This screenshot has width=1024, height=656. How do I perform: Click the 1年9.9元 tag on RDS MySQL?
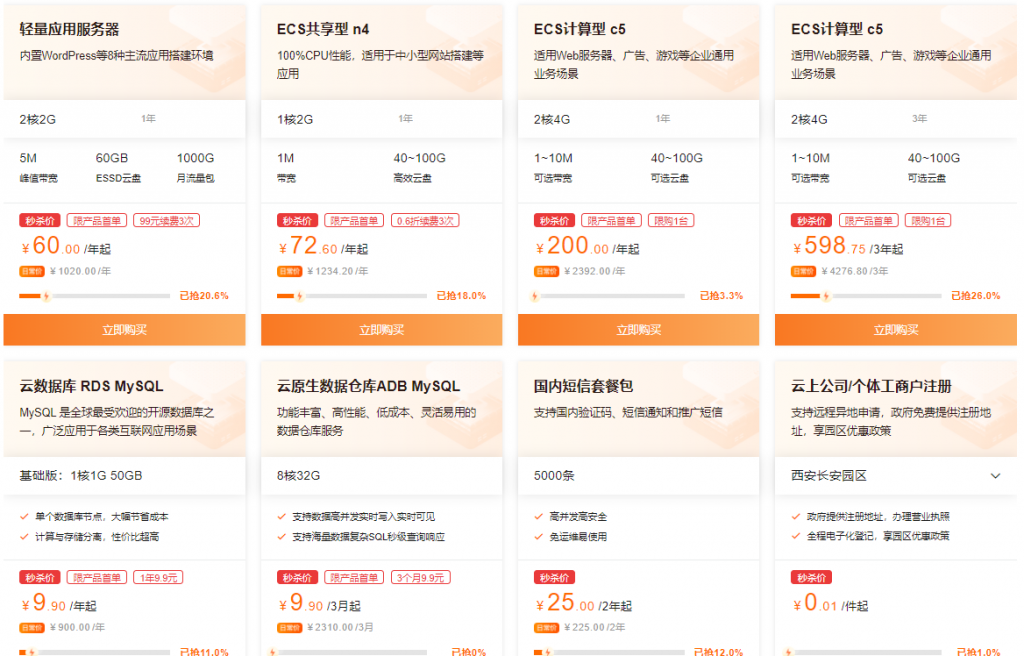[x=158, y=578]
